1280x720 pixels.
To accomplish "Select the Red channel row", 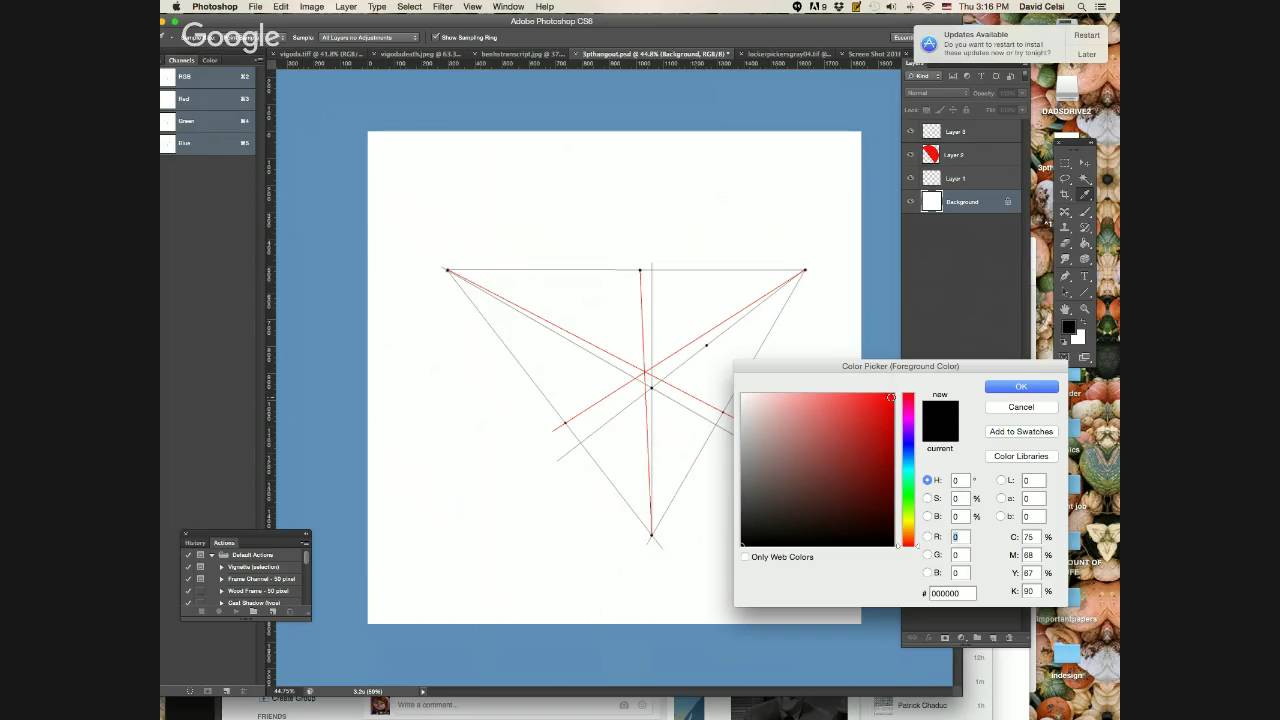I will click(x=207, y=99).
